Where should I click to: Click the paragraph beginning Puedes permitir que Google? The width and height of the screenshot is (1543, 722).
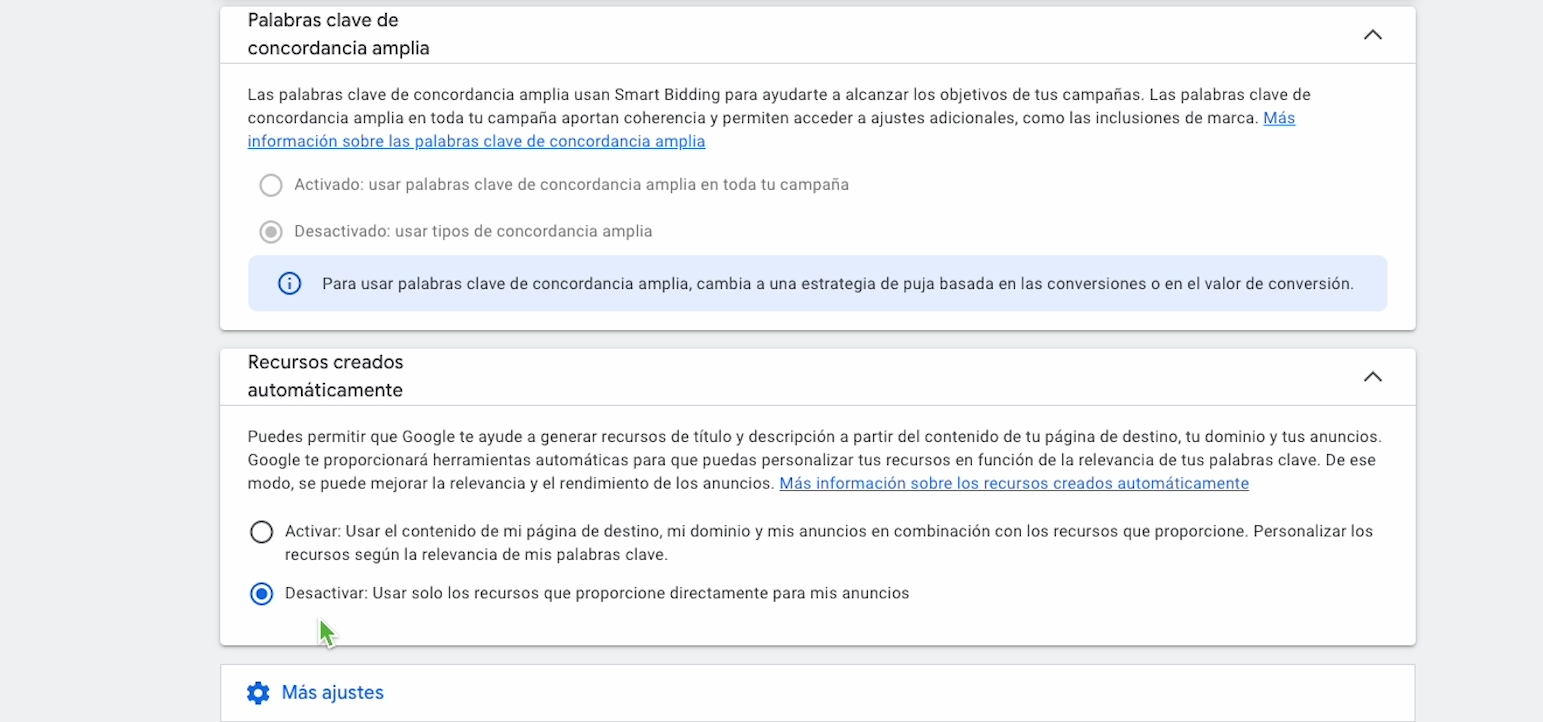coord(814,461)
